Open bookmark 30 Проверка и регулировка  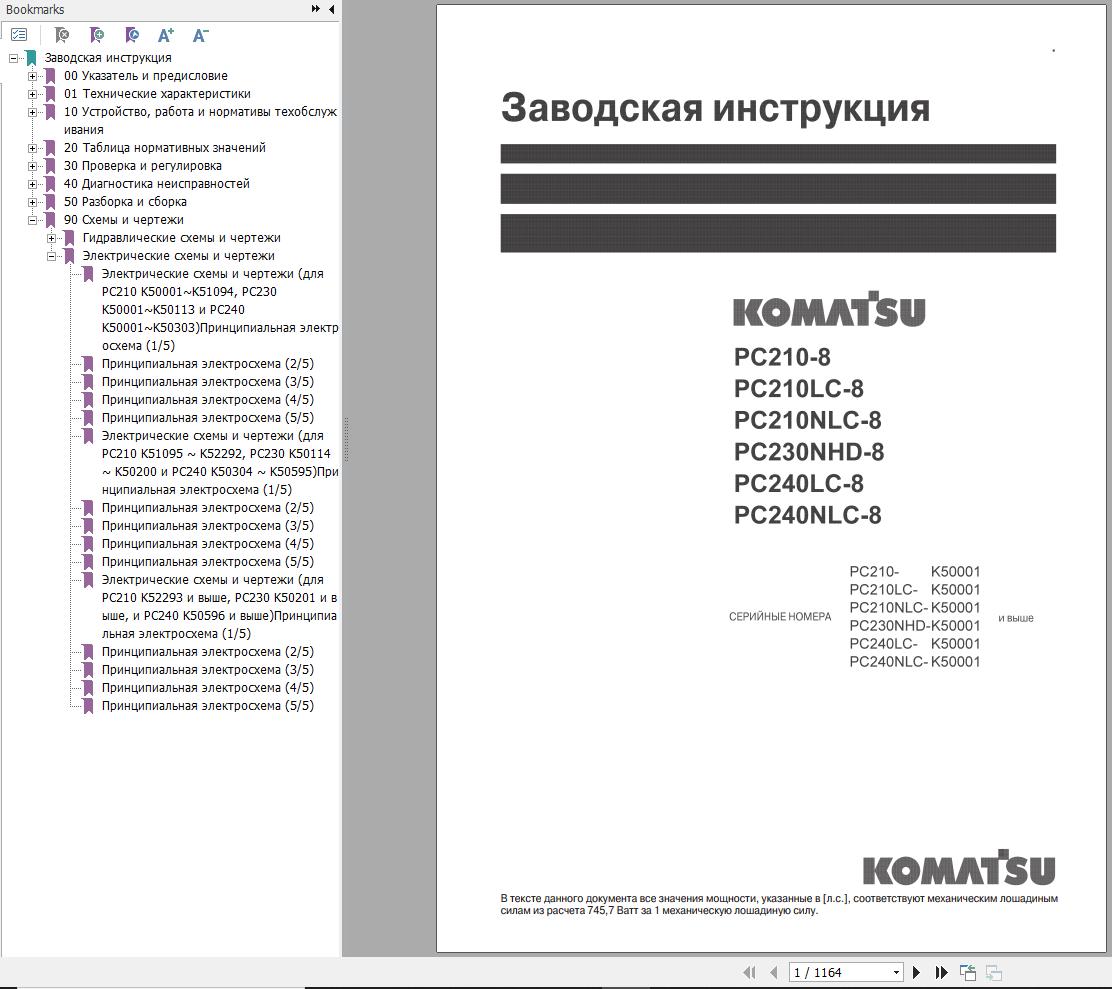click(143, 166)
